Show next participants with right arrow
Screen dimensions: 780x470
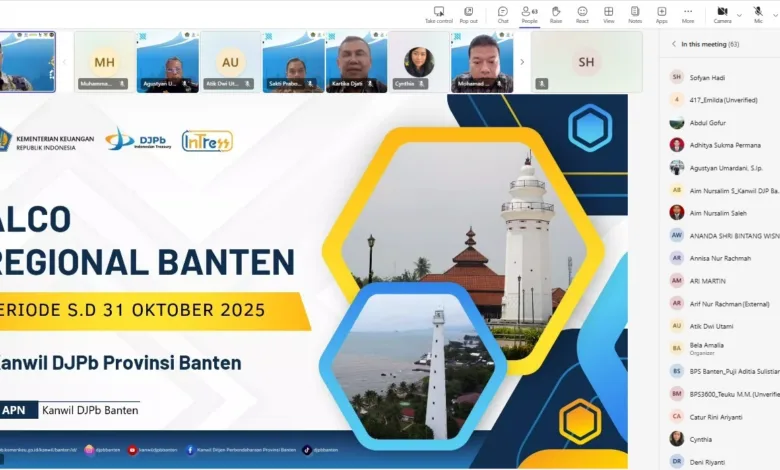pos(522,61)
